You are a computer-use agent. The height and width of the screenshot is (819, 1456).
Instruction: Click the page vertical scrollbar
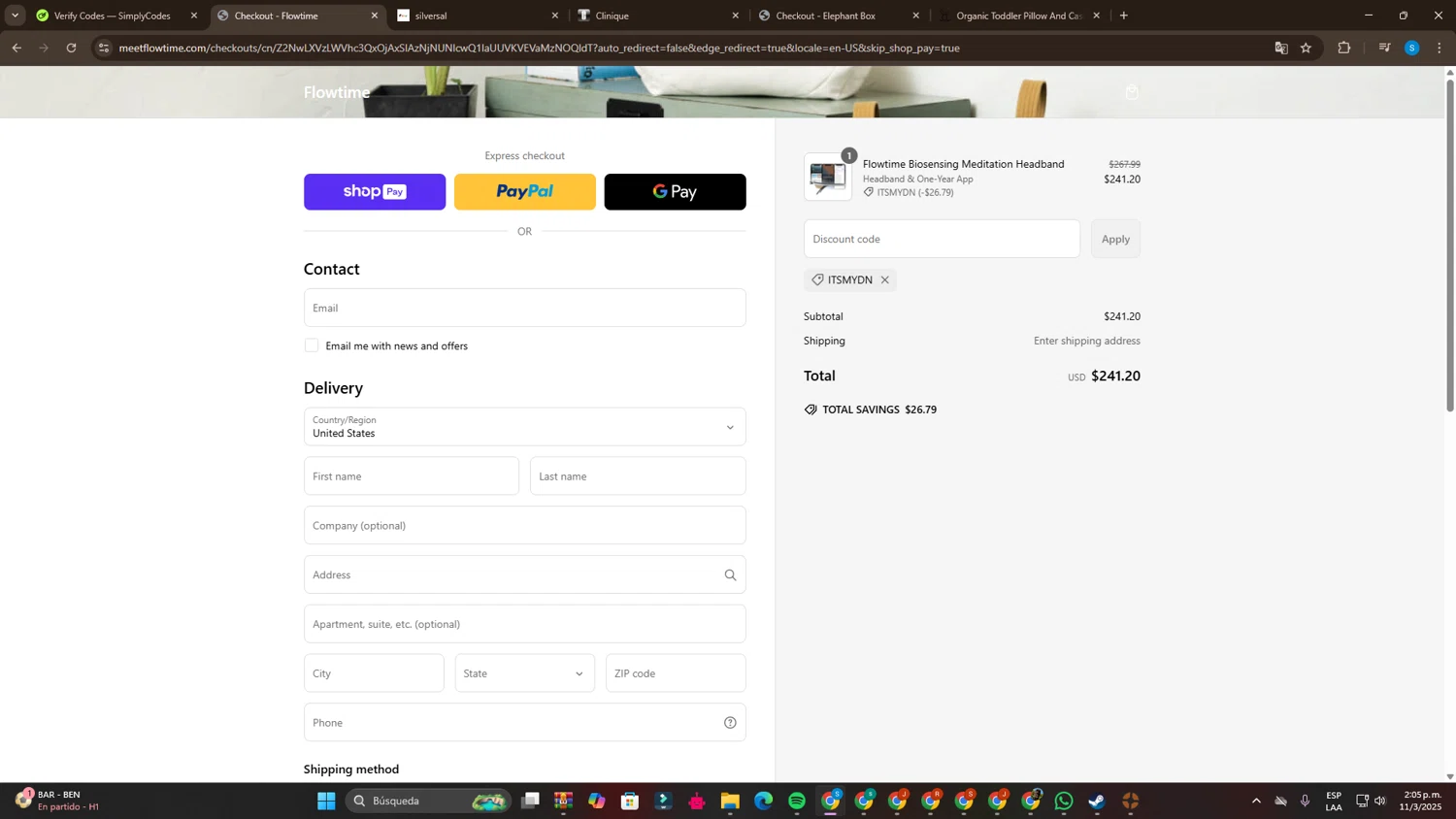1450,246
